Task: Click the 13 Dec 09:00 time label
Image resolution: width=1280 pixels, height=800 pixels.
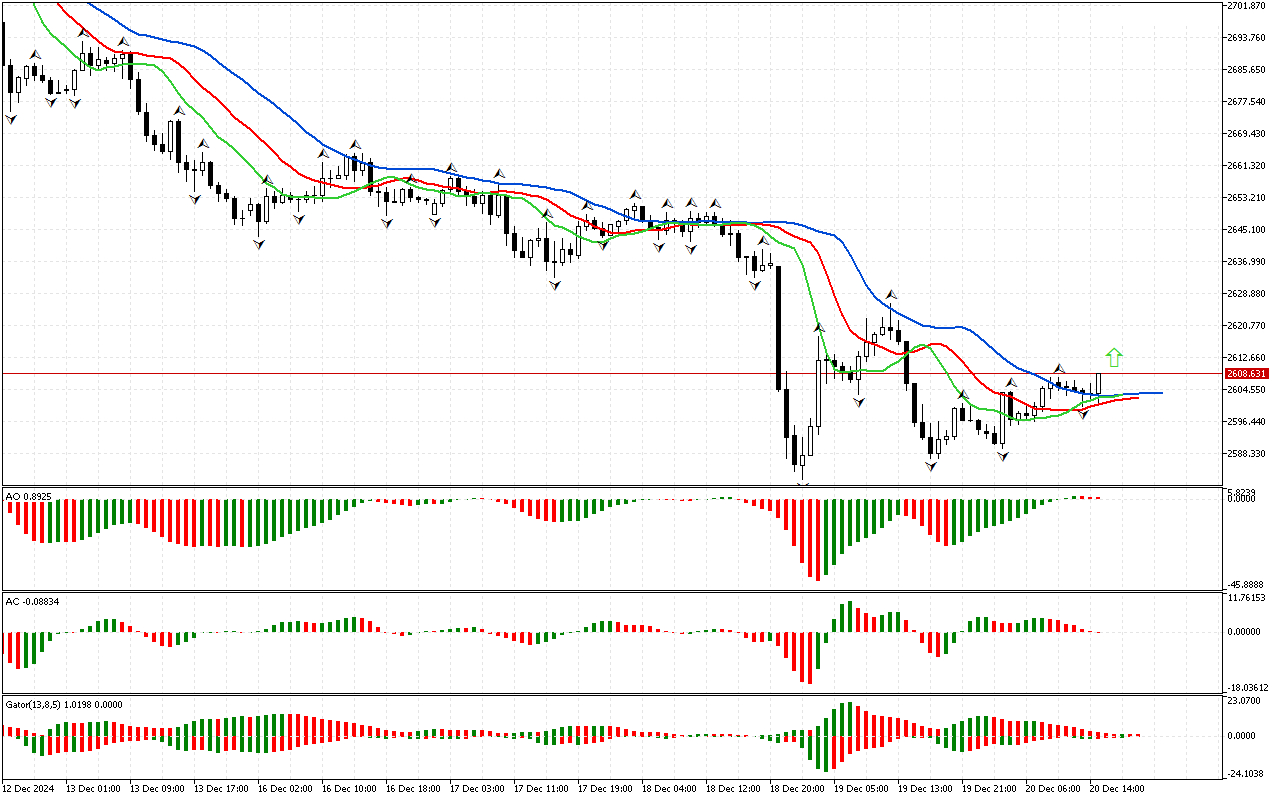Action: pyautogui.click(x=157, y=789)
